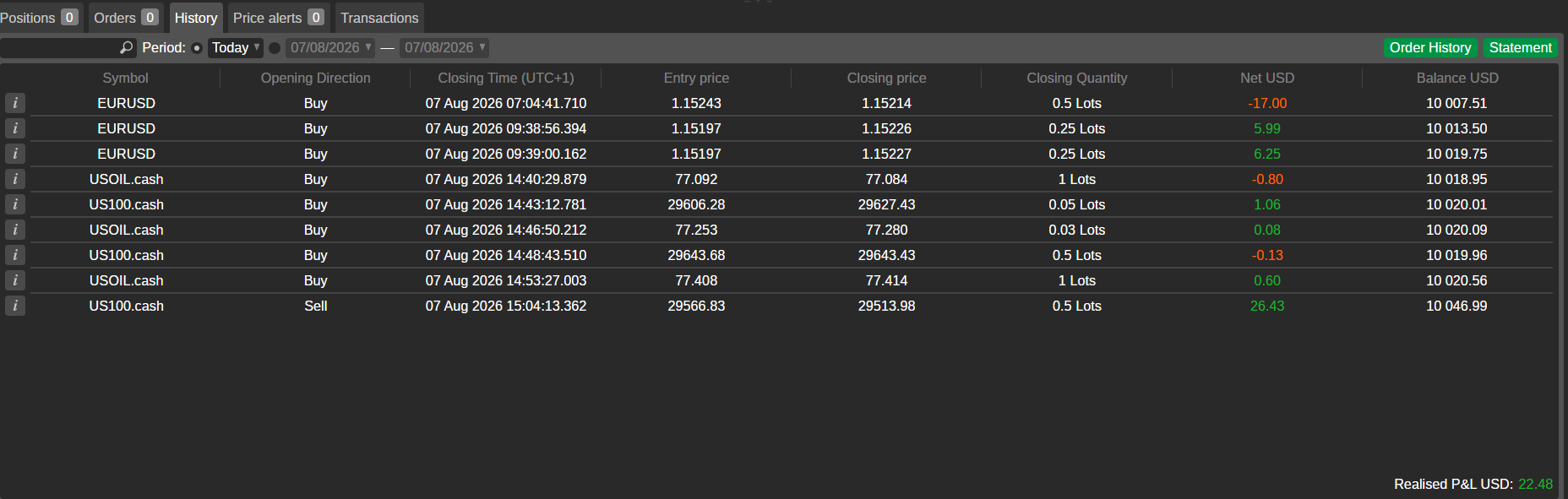Open the Today period dropdown

236,48
